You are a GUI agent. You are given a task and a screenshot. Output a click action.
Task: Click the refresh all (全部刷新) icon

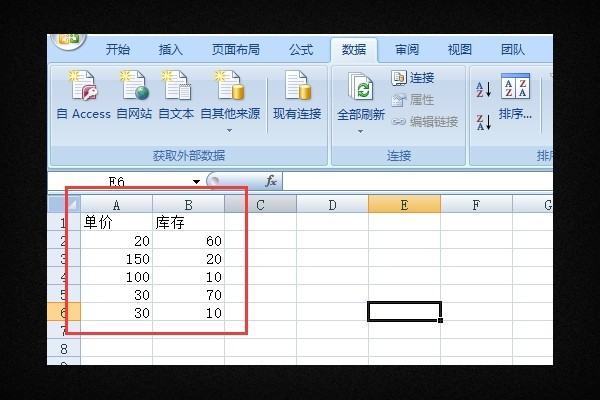[360, 87]
